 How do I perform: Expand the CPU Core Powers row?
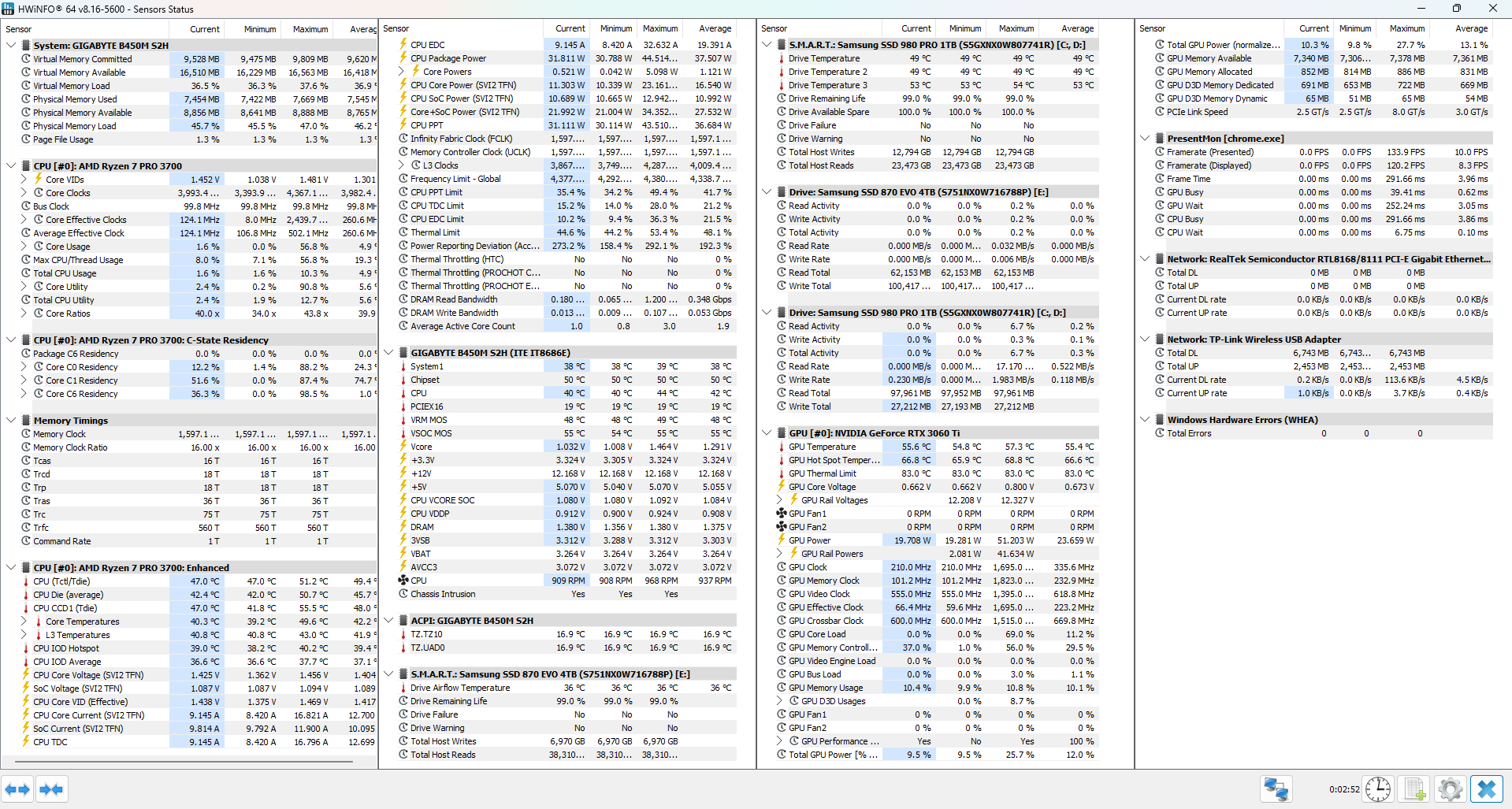(x=401, y=72)
